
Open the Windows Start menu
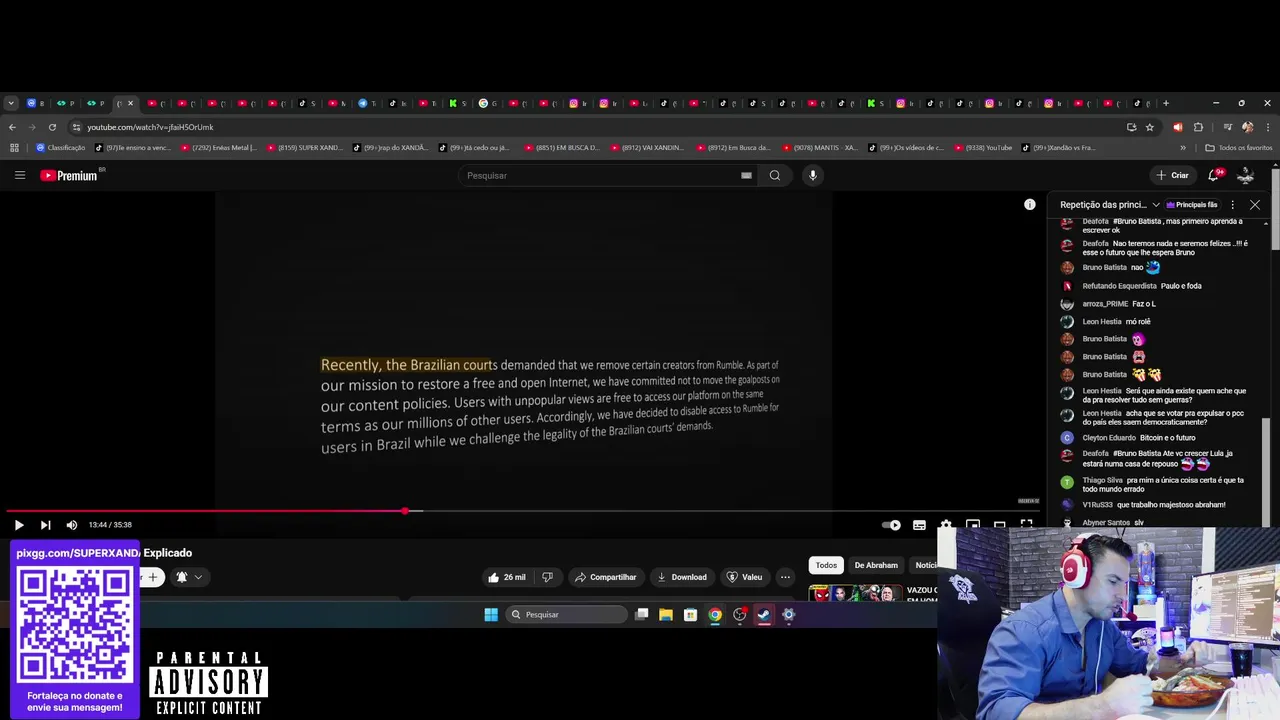click(x=491, y=615)
